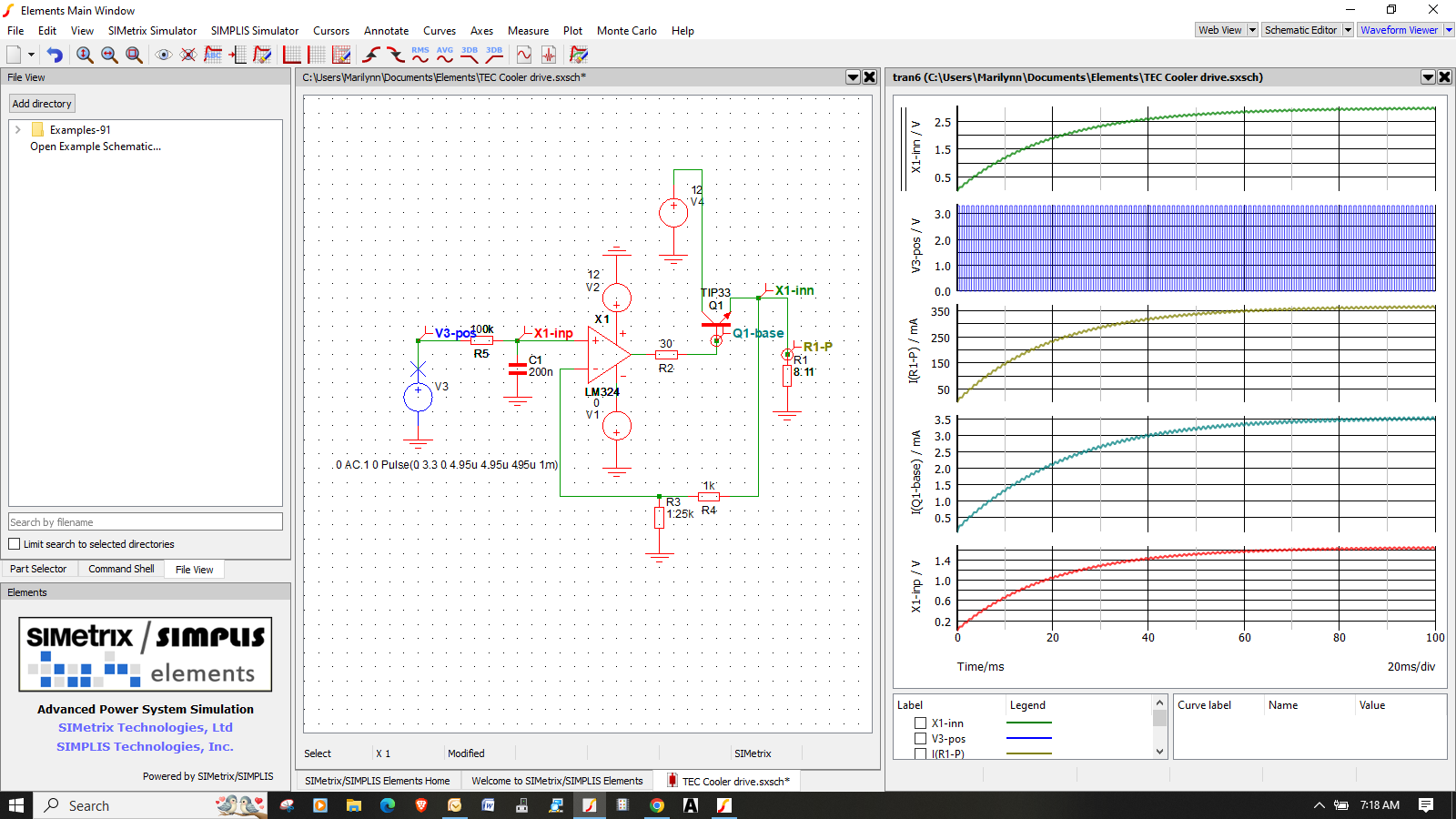Click the olive I(R1-P) legend line
Image resolution: width=1456 pixels, height=819 pixels.
tap(1028, 753)
